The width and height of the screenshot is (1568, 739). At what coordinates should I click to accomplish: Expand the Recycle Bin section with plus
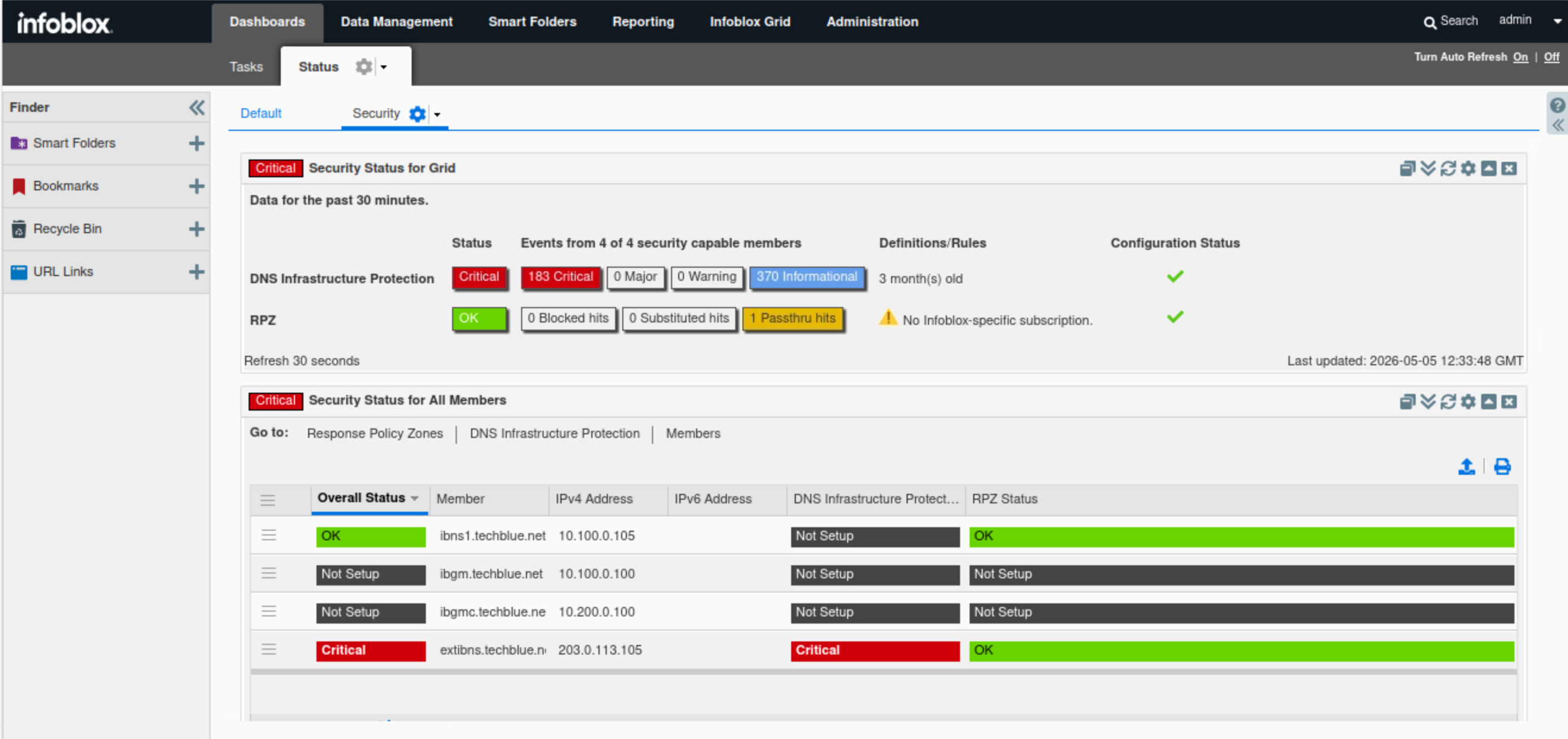[196, 229]
